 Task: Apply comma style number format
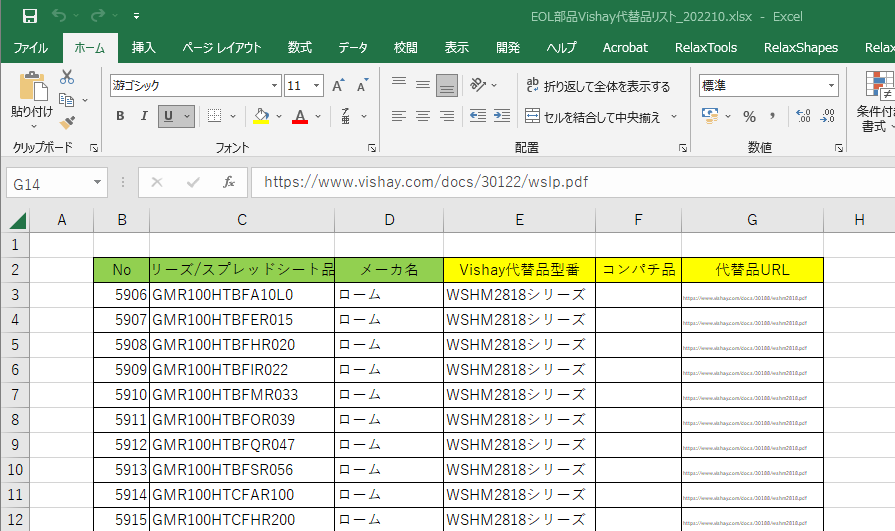[772, 116]
